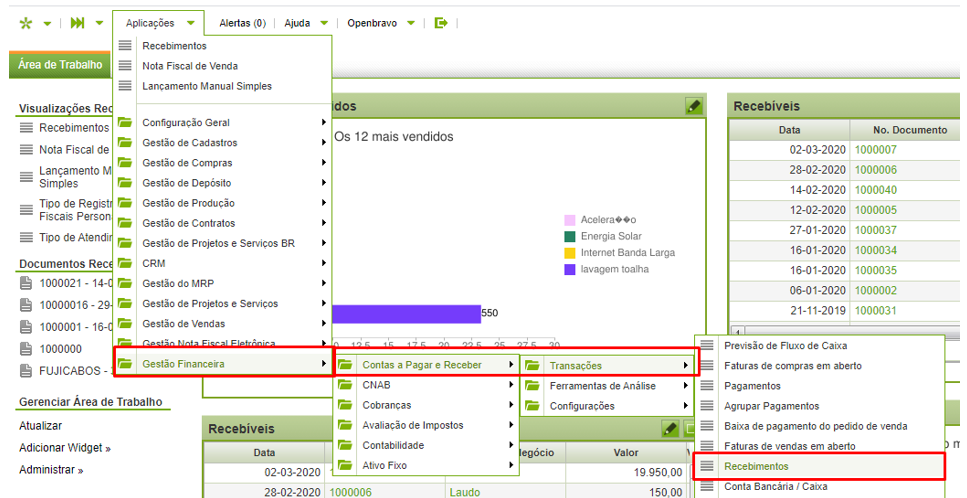This screenshot has width=967, height=498.
Task: Click the purple bar labeled 550
Action: pyautogui.click(x=405, y=314)
